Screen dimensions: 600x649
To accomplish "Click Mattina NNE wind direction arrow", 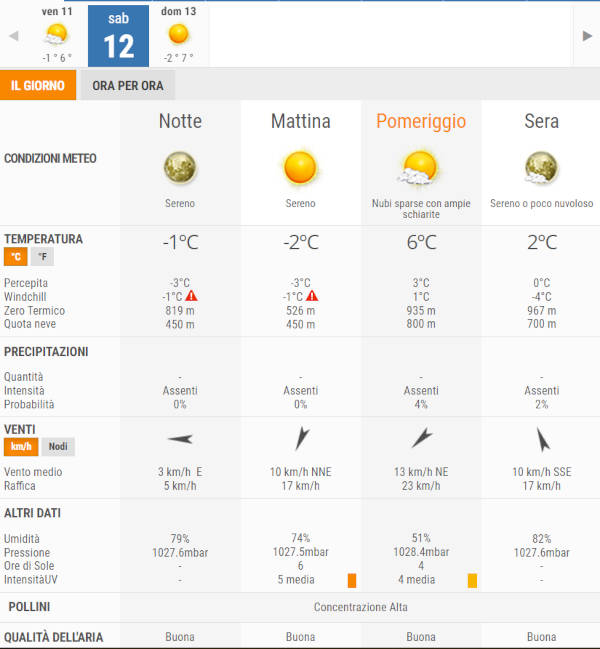I will pyautogui.click(x=302, y=438).
